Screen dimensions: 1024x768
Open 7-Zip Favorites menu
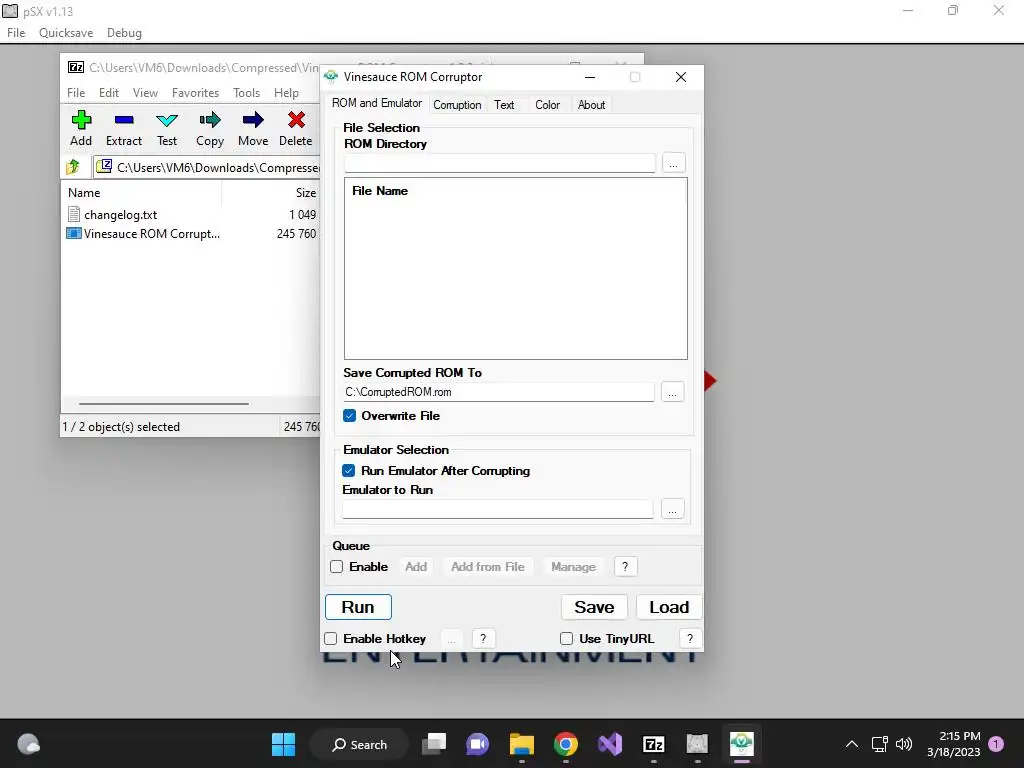tap(195, 93)
